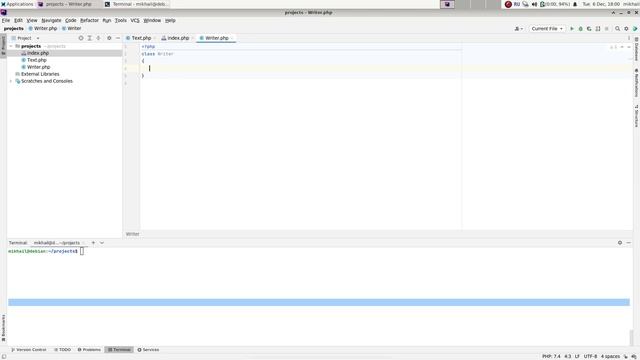Open Project panel options gear
Image resolution: width=640 pixels, height=360 pixels.
[x=109, y=38]
